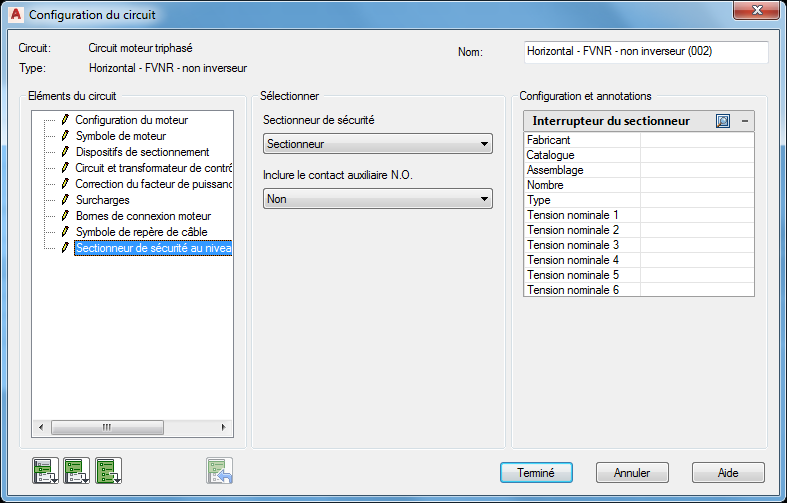787x503 pixels.
Task: Click the pencil icon beside Symbole de moteur
Action: tap(66, 136)
